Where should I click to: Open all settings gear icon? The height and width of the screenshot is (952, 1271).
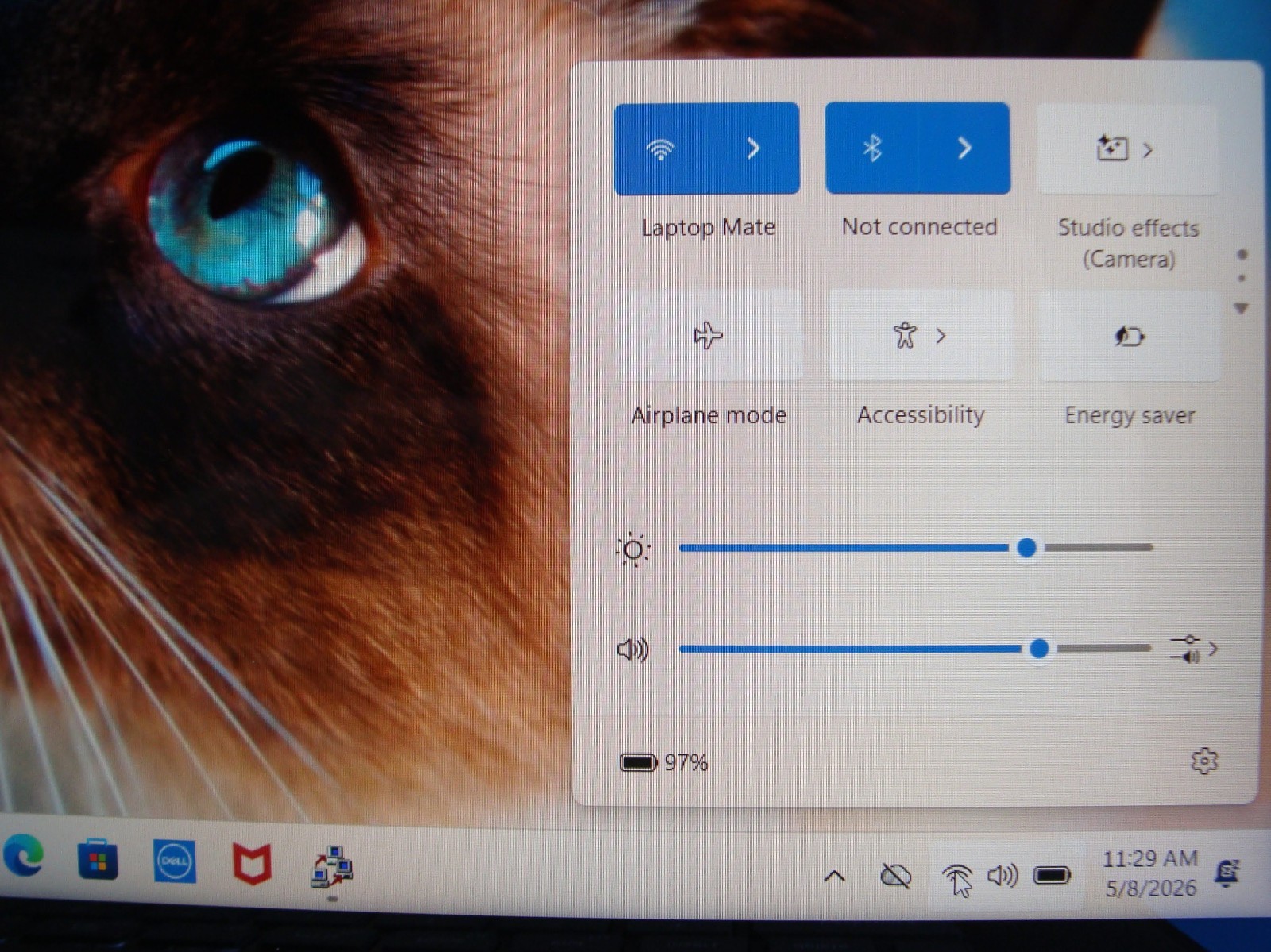(1204, 761)
